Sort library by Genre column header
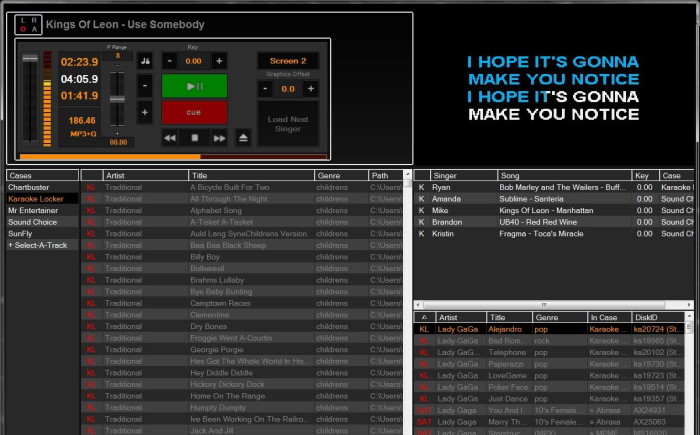700x435 pixels. pyautogui.click(x=342, y=176)
